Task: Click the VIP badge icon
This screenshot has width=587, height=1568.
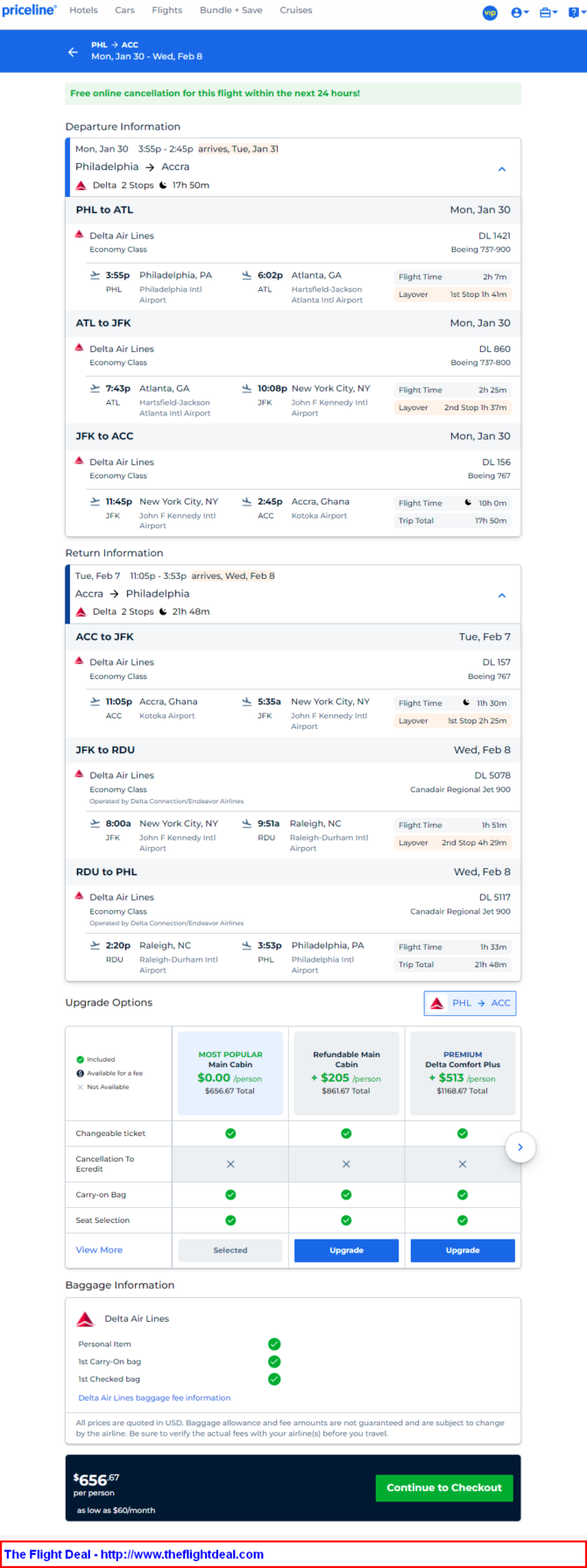Action: coord(490,12)
